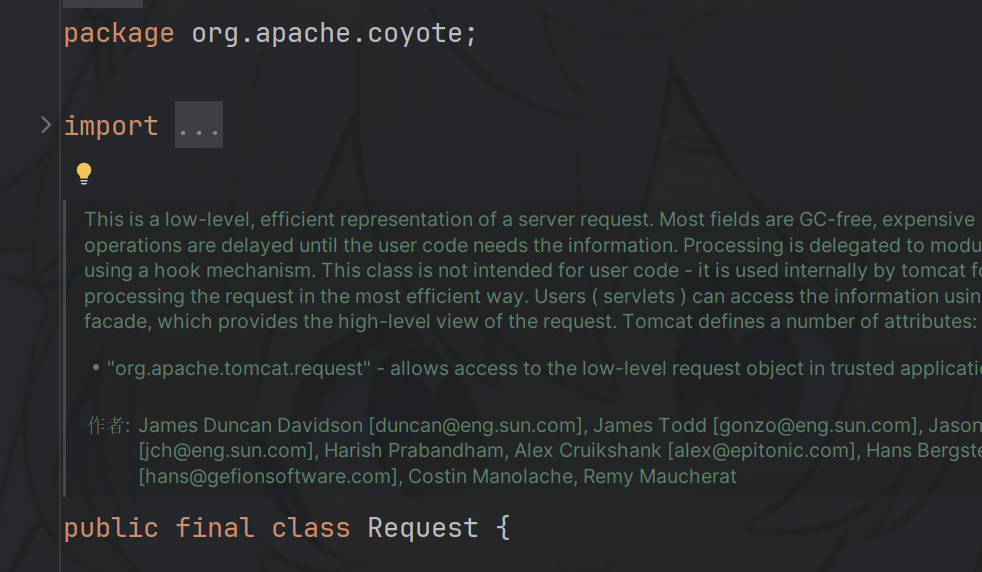Click the class keyword before Request

click(311, 527)
